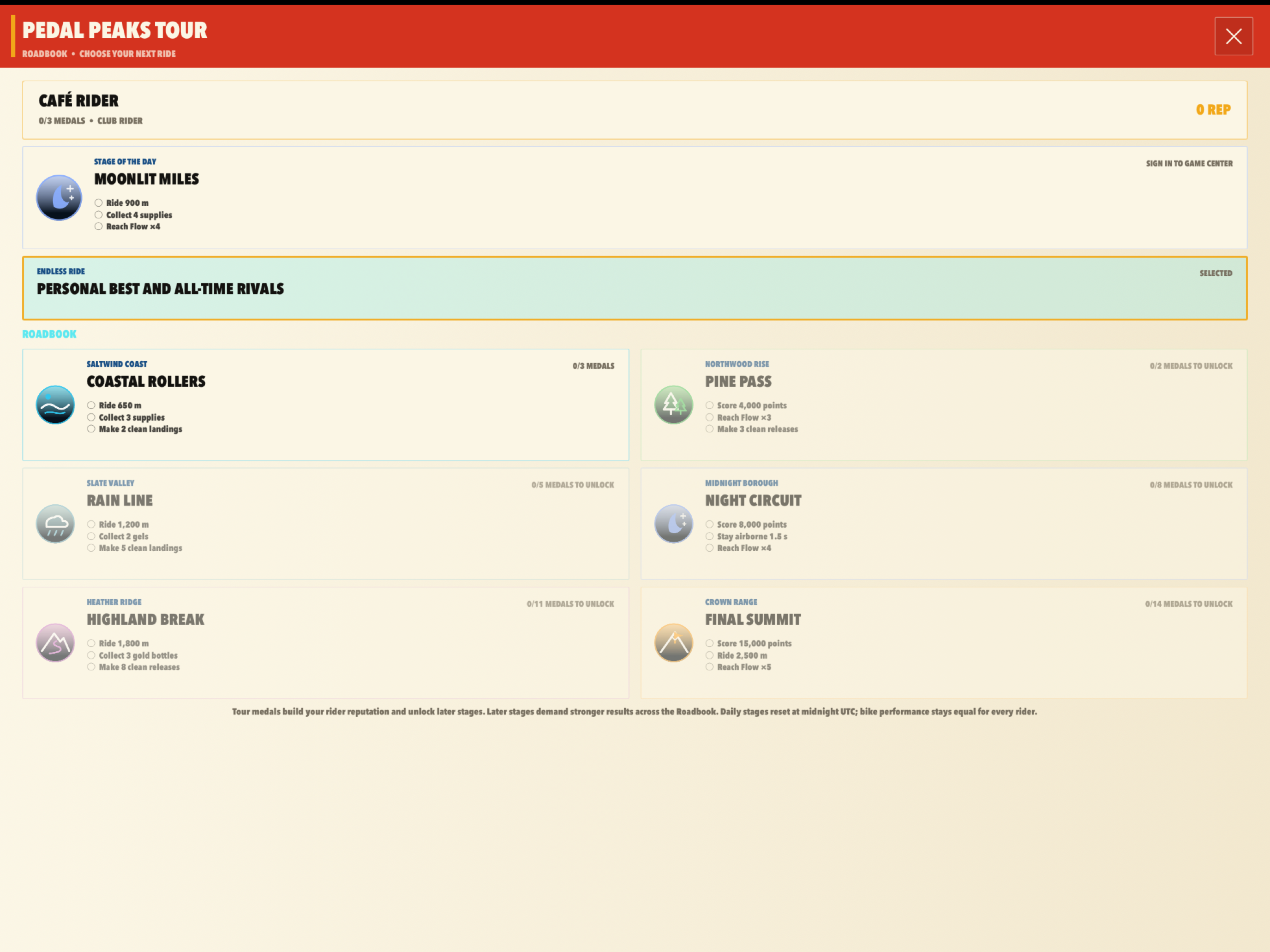Toggle the 'Ride 650 m' objective circle
The height and width of the screenshot is (952, 1270).
pyautogui.click(x=91, y=405)
